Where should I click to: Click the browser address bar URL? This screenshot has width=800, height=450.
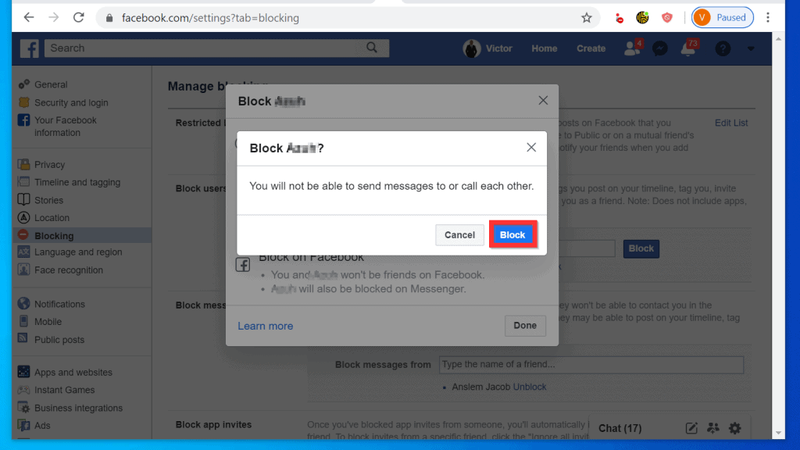(x=210, y=18)
